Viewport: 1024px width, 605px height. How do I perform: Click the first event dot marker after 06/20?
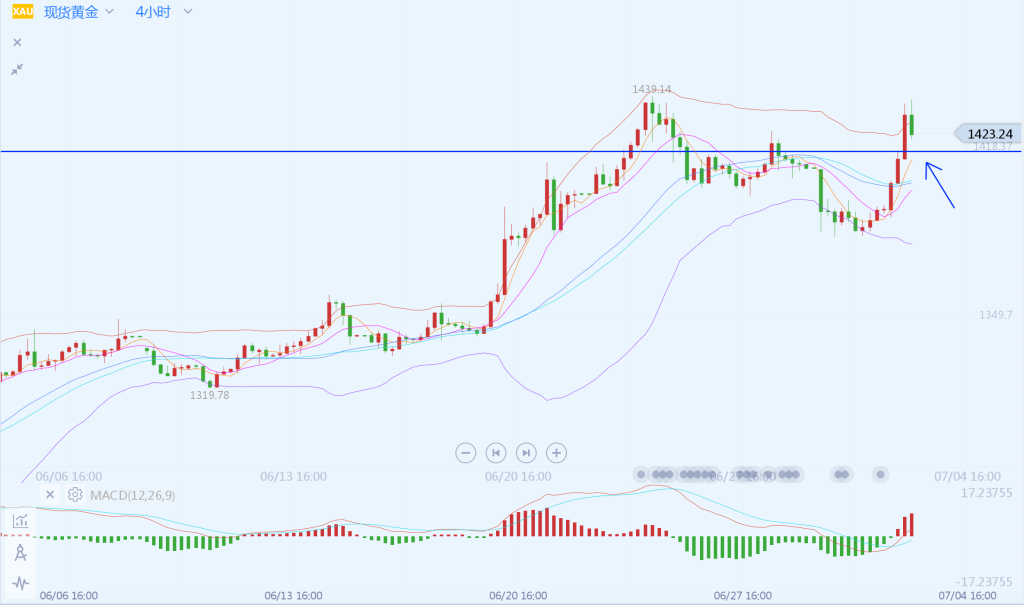(x=641, y=474)
